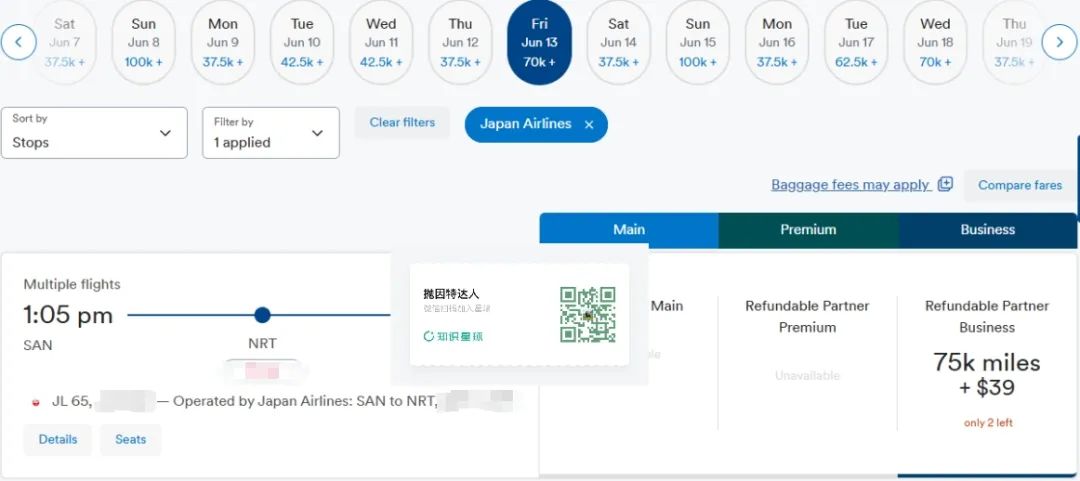Switch to the Premium fare tab

point(808,230)
